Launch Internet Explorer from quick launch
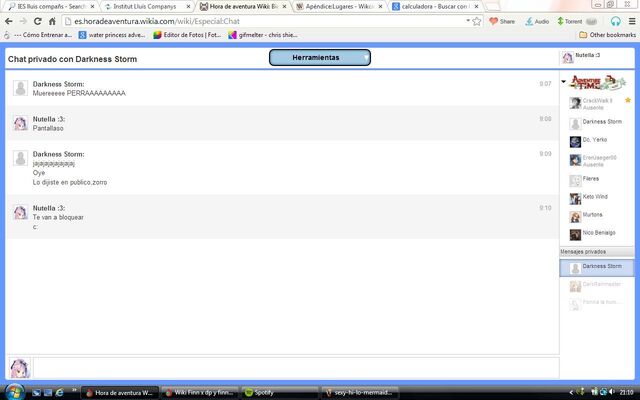640x400 pixels. (x=60, y=392)
